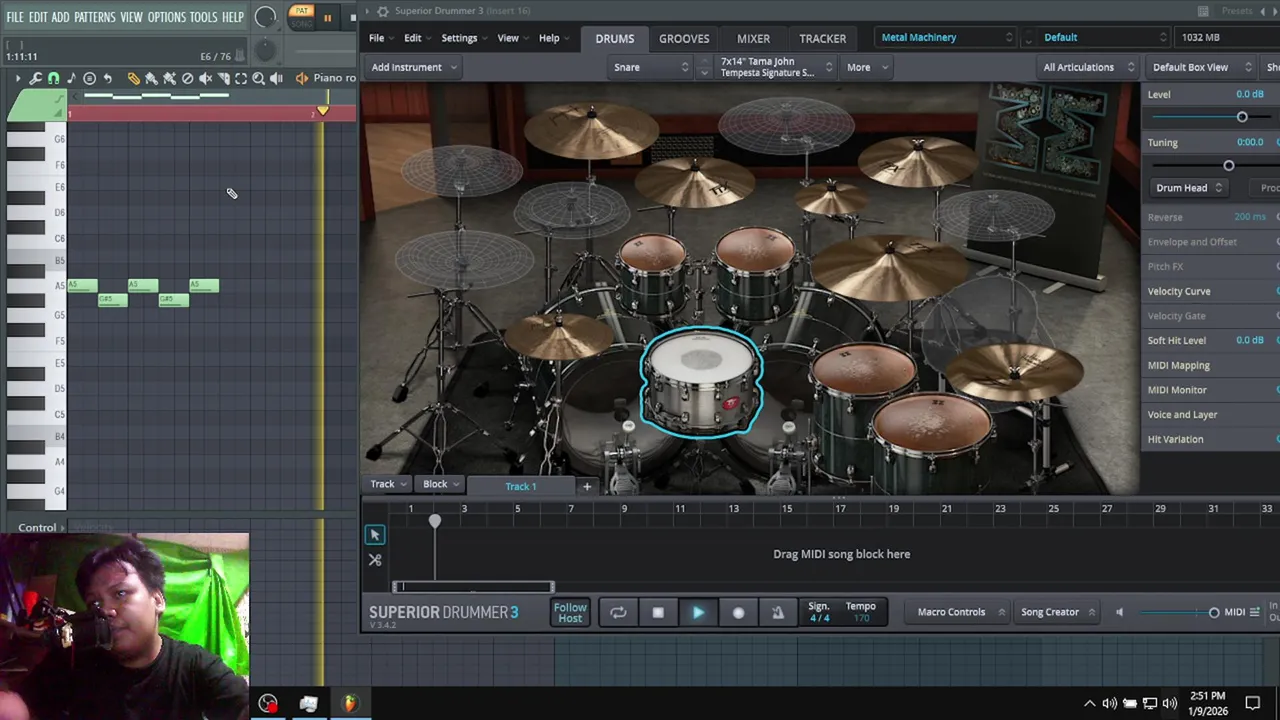
Task: Click the snare drum in the kit view
Action: pyautogui.click(x=701, y=383)
